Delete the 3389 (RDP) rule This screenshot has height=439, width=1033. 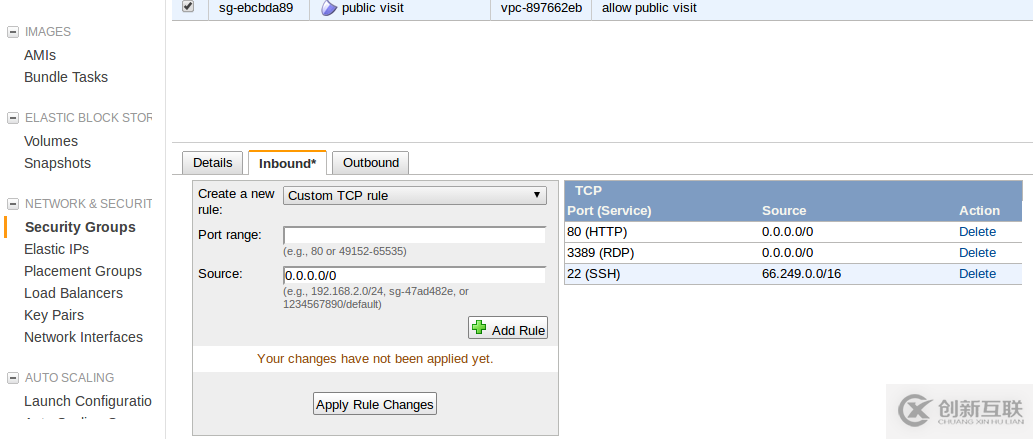click(x=977, y=252)
